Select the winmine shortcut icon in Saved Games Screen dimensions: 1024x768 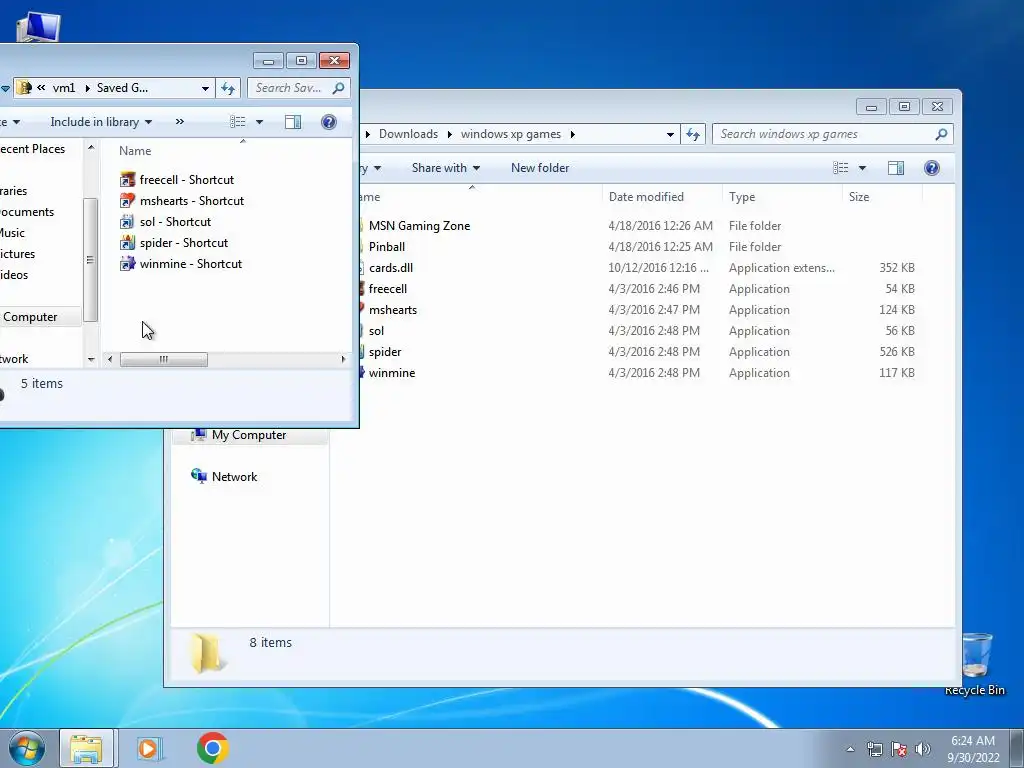point(127,263)
